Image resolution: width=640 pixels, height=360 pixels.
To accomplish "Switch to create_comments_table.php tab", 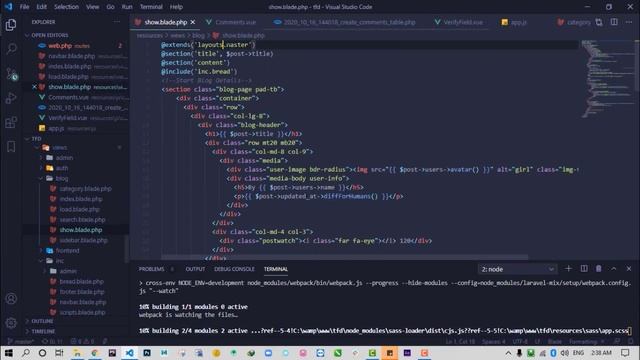I will [349, 22].
